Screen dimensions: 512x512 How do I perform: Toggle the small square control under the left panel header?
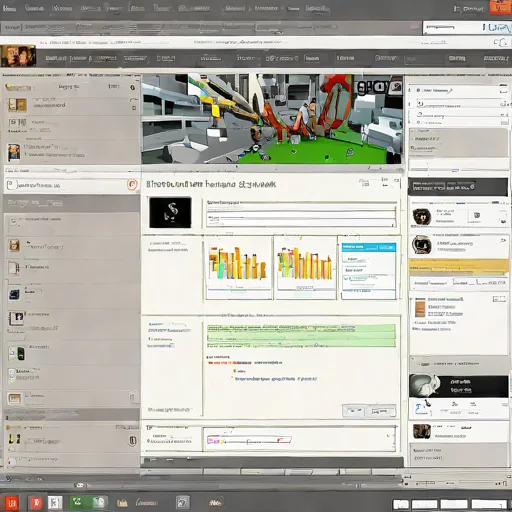pyautogui.click(x=134, y=108)
